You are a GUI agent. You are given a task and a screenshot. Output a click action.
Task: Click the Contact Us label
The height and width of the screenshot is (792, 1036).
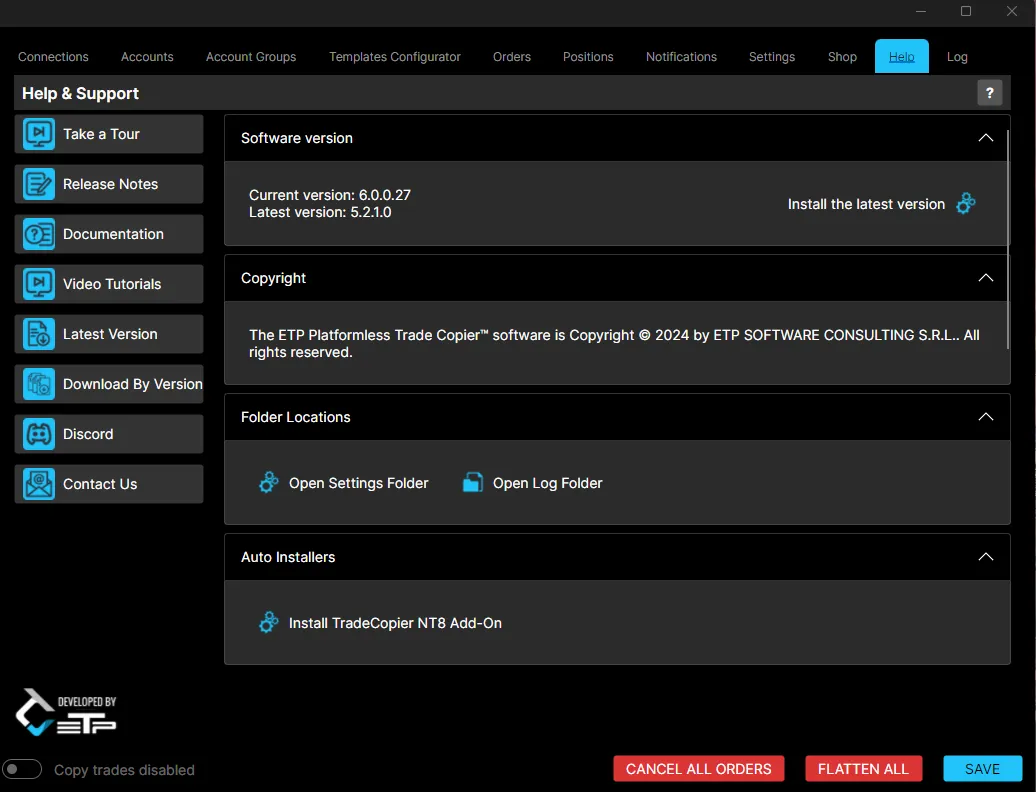point(100,484)
